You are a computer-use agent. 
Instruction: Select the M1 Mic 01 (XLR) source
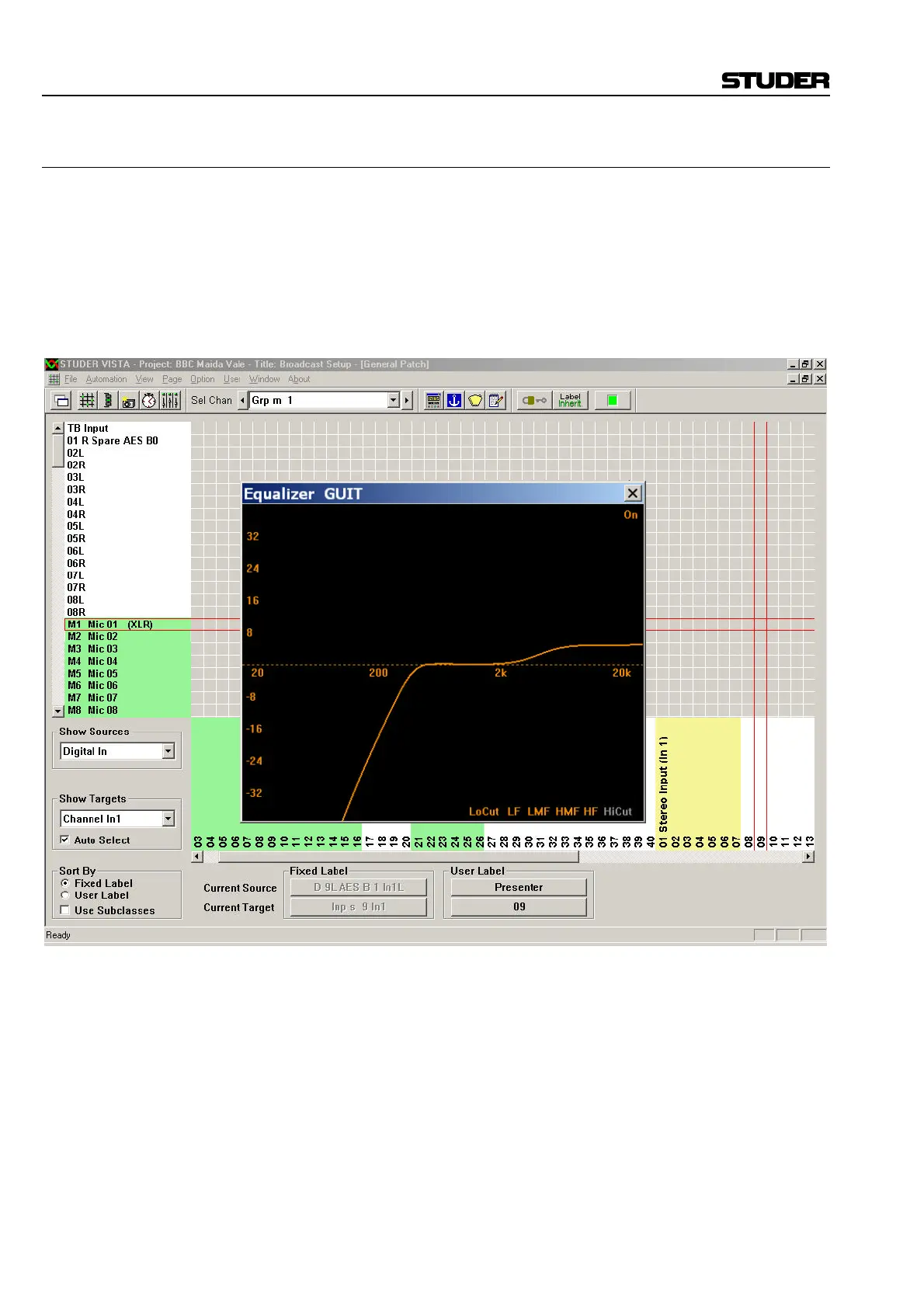tap(128, 624)
